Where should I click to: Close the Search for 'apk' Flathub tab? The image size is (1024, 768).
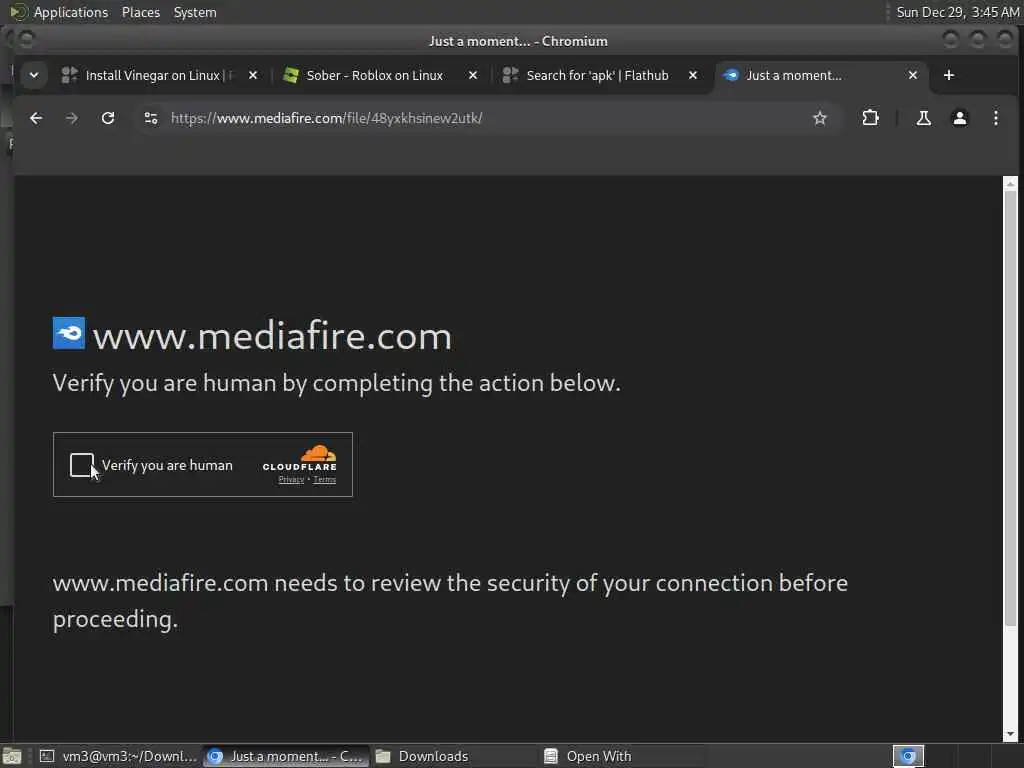click(x=693, y=75)
